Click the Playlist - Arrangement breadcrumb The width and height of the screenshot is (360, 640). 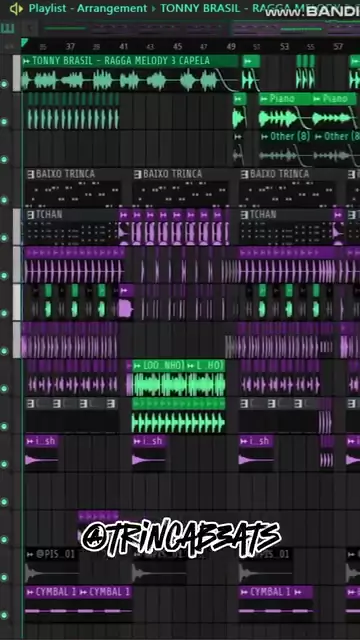coord(88,9)
